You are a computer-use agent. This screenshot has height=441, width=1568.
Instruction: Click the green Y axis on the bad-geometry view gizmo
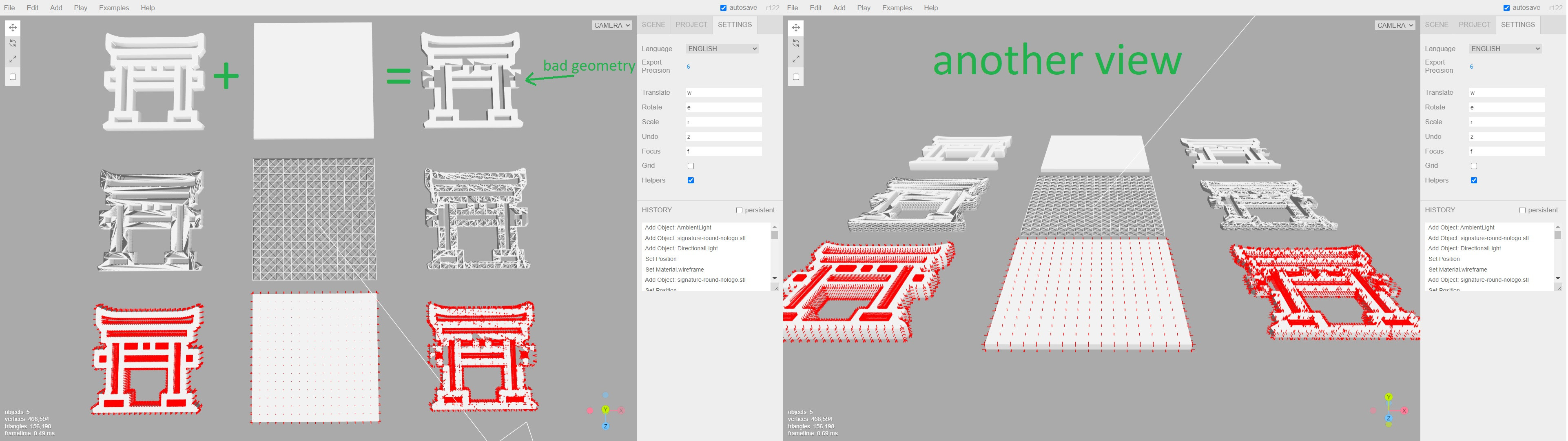point(605,410)
